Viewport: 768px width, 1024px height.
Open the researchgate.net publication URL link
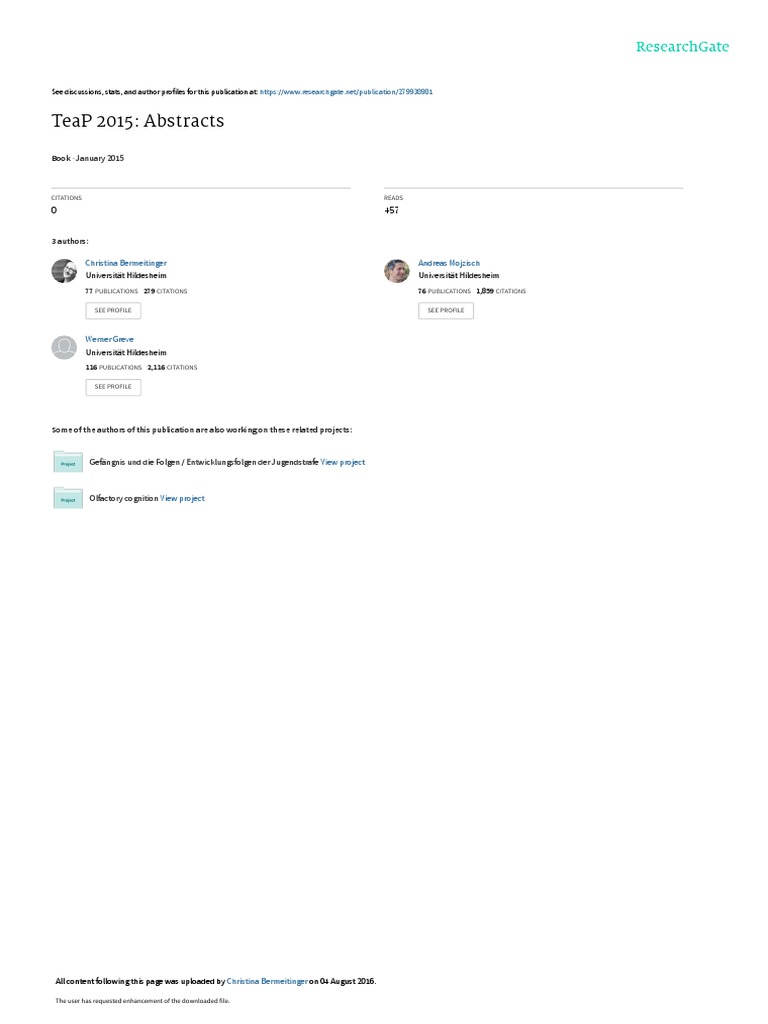pos(346,92)
